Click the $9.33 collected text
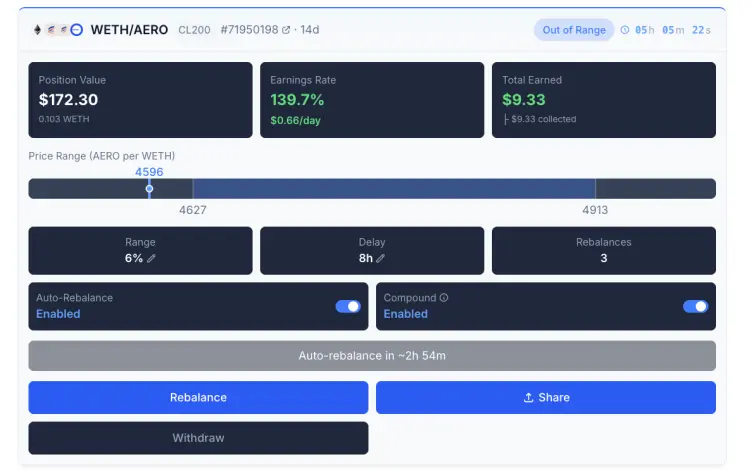 click(x=543, y=119)
